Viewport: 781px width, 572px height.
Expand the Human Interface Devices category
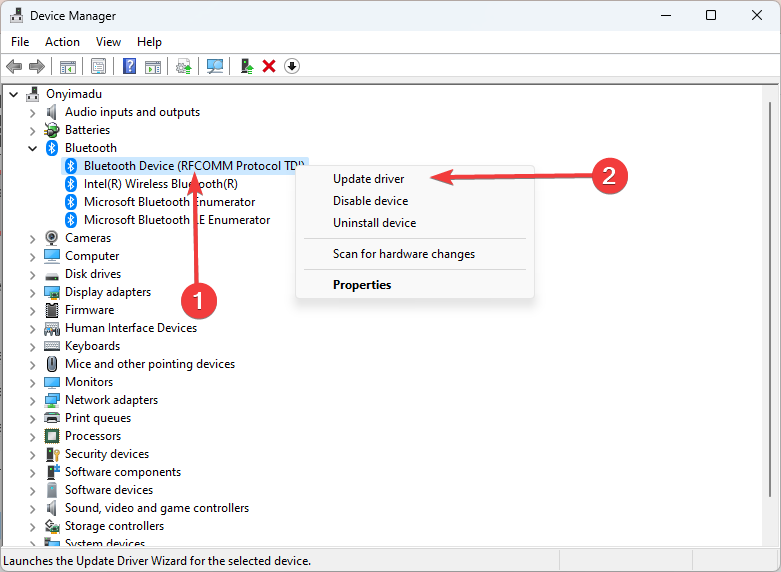(x=32, y=329)
